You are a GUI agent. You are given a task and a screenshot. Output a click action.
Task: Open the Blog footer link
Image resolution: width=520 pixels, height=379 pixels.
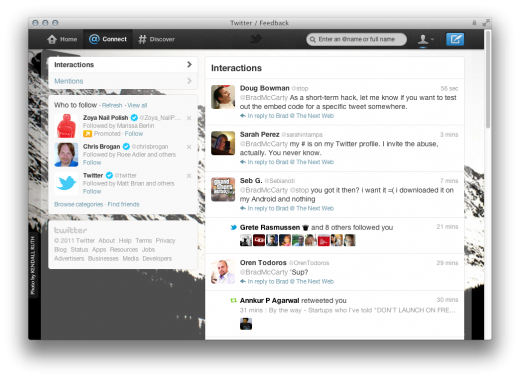pos(60,250)
